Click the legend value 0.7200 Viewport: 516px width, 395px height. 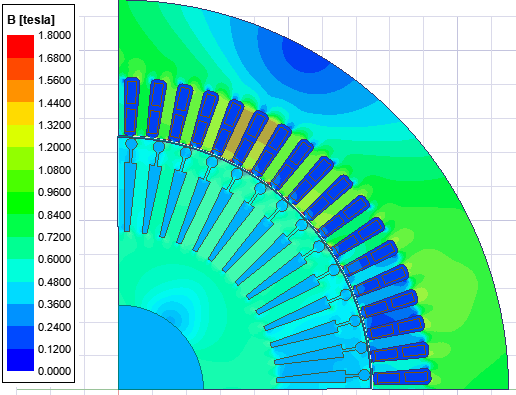point(54,237)
